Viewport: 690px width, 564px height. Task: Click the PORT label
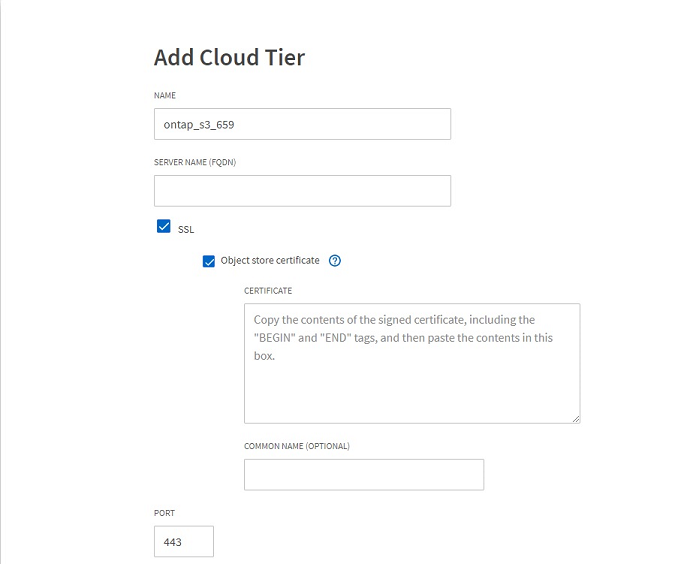pyautogui.click(x=165, y=513)
